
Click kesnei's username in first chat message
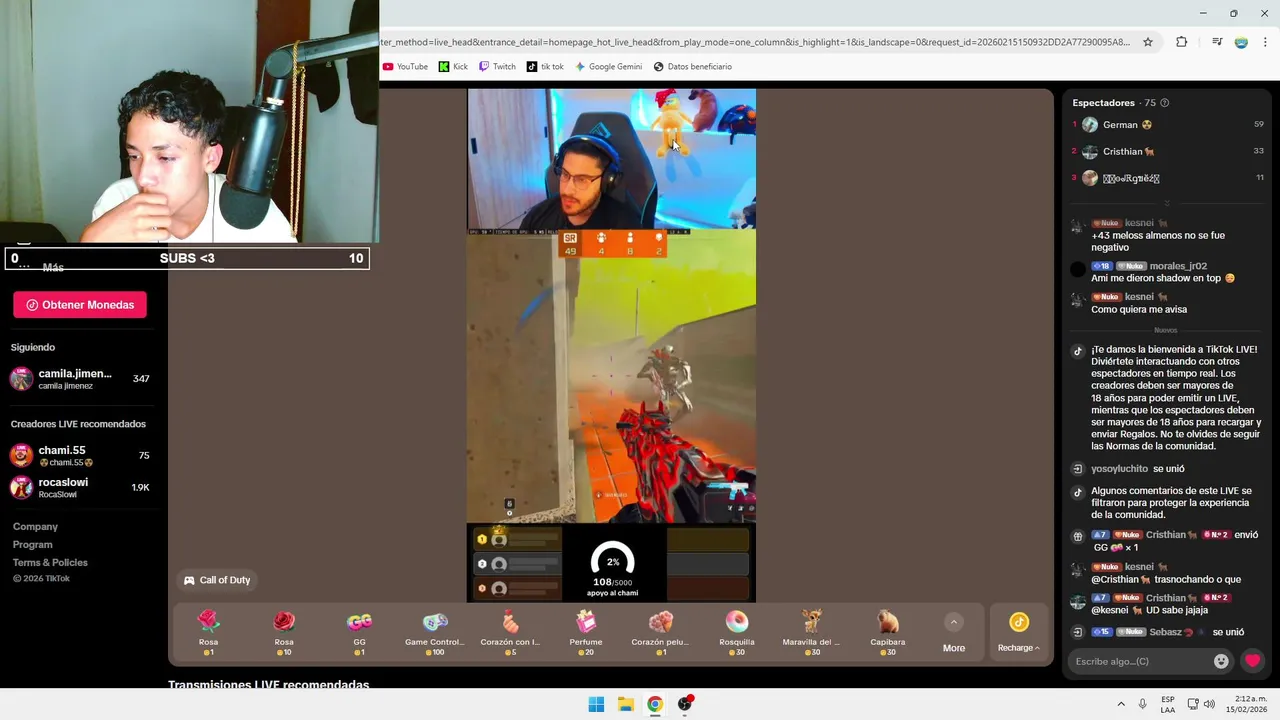[x=1139, y=223]
